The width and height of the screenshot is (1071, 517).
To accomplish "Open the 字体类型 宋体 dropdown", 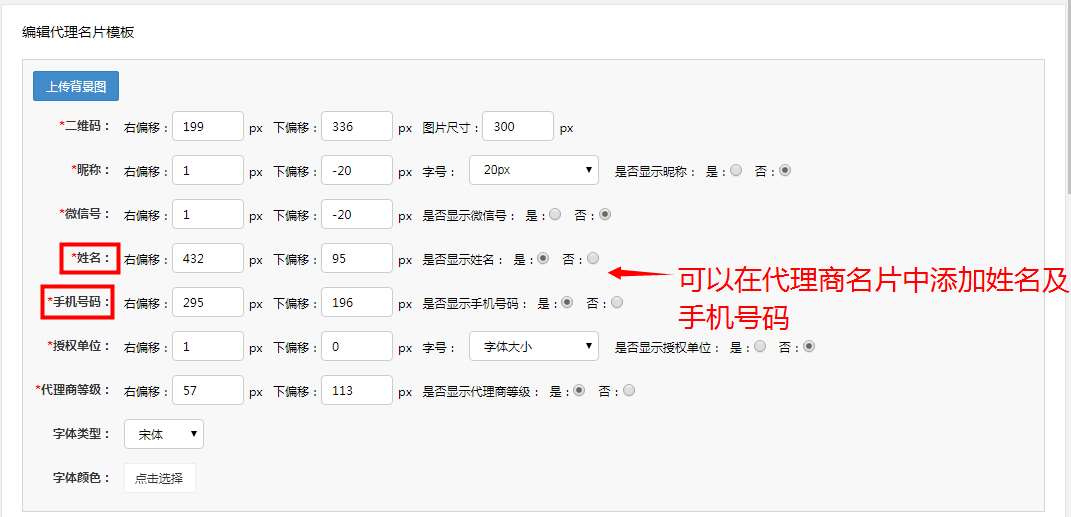I will point(164,434).
